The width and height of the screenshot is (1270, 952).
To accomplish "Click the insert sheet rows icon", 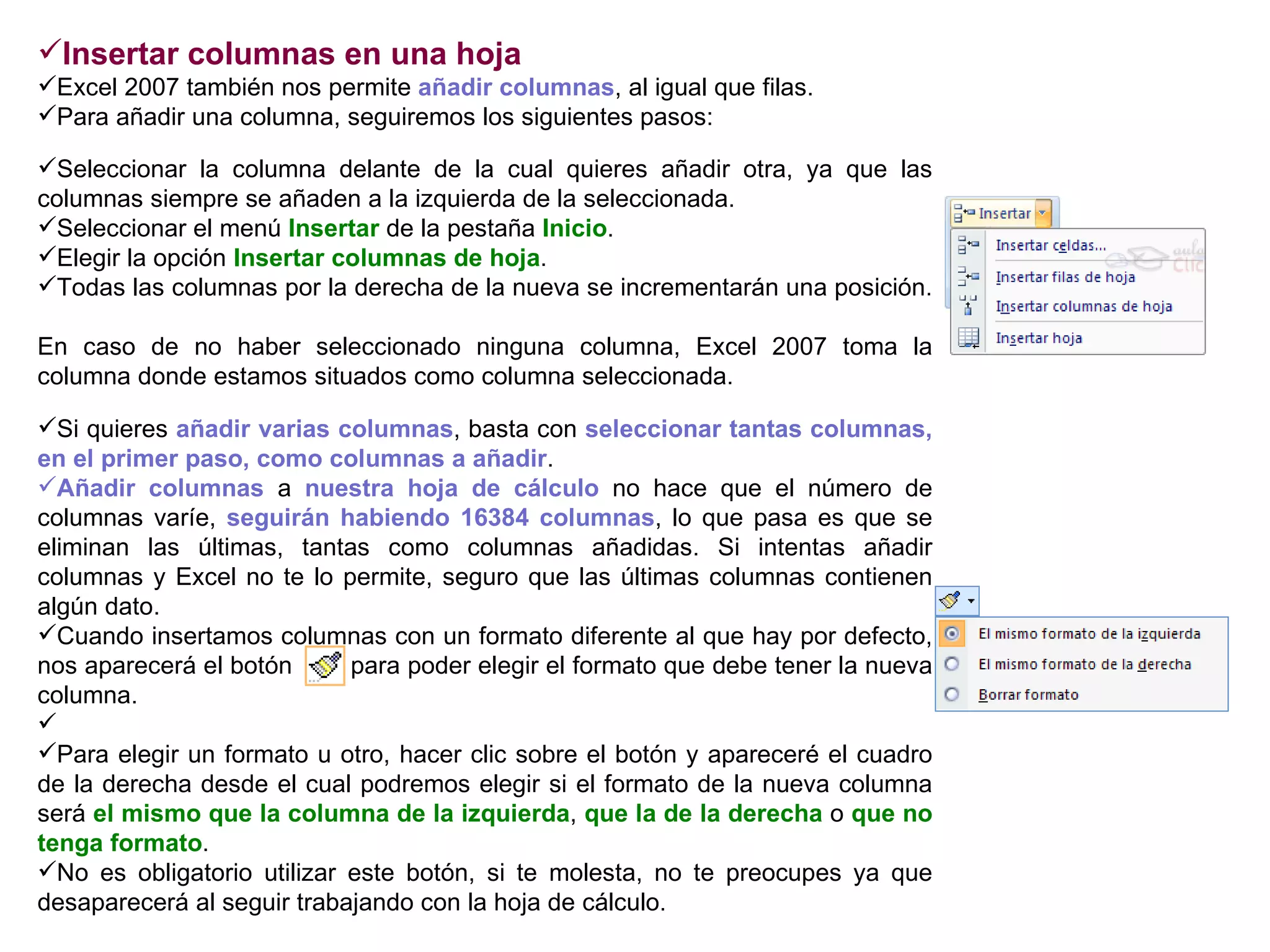I will 968,276.
